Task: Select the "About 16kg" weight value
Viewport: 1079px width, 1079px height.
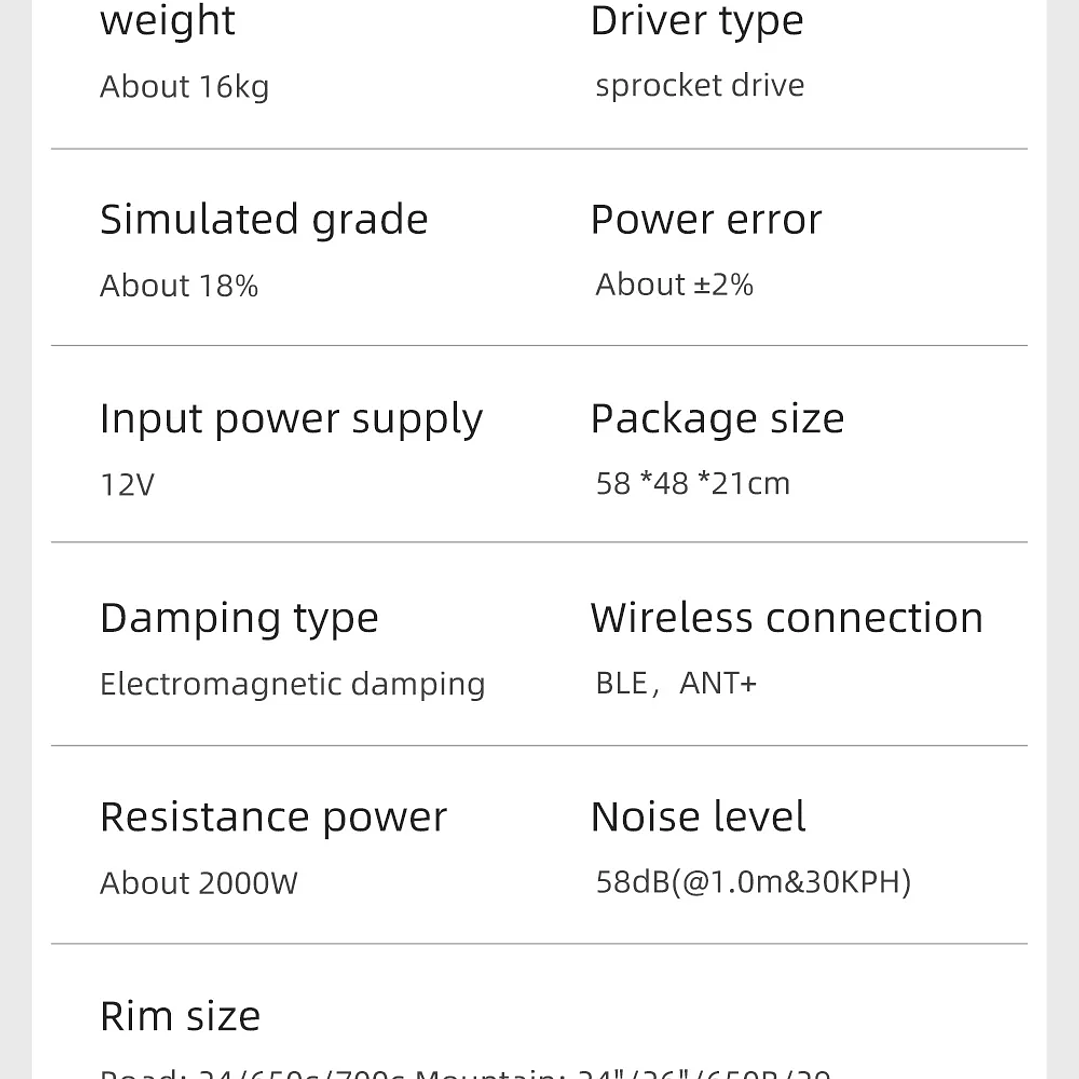Action: 184,87
